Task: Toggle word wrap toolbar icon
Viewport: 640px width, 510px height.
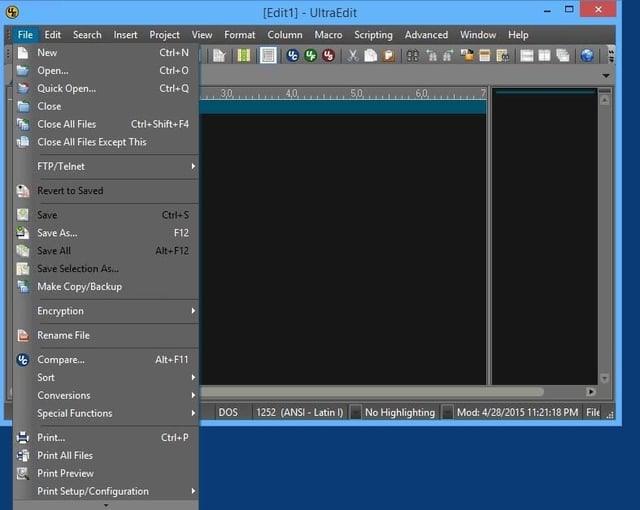Action: [219, 55]
